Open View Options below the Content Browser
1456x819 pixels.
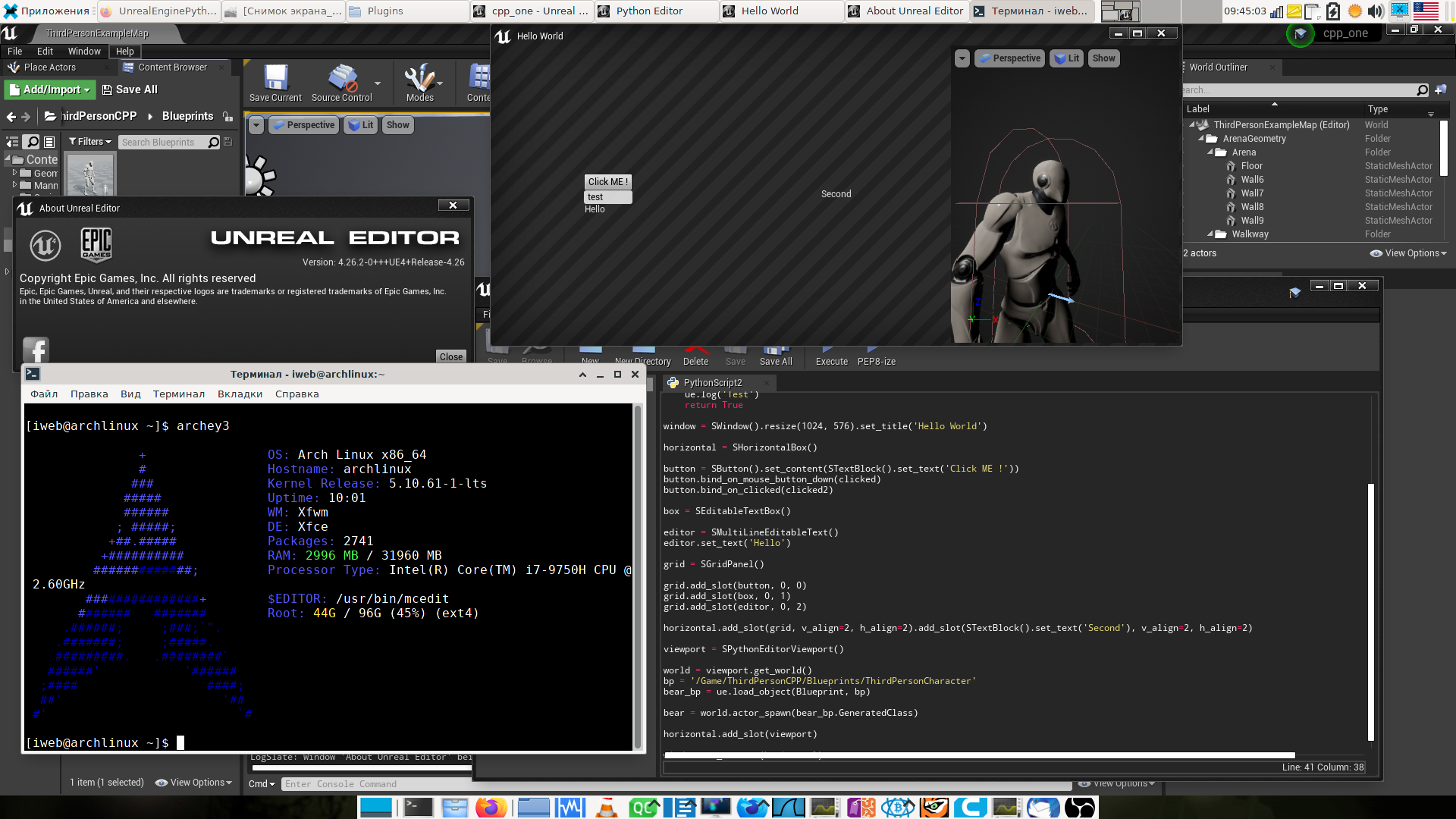click(x=193, y=783)
